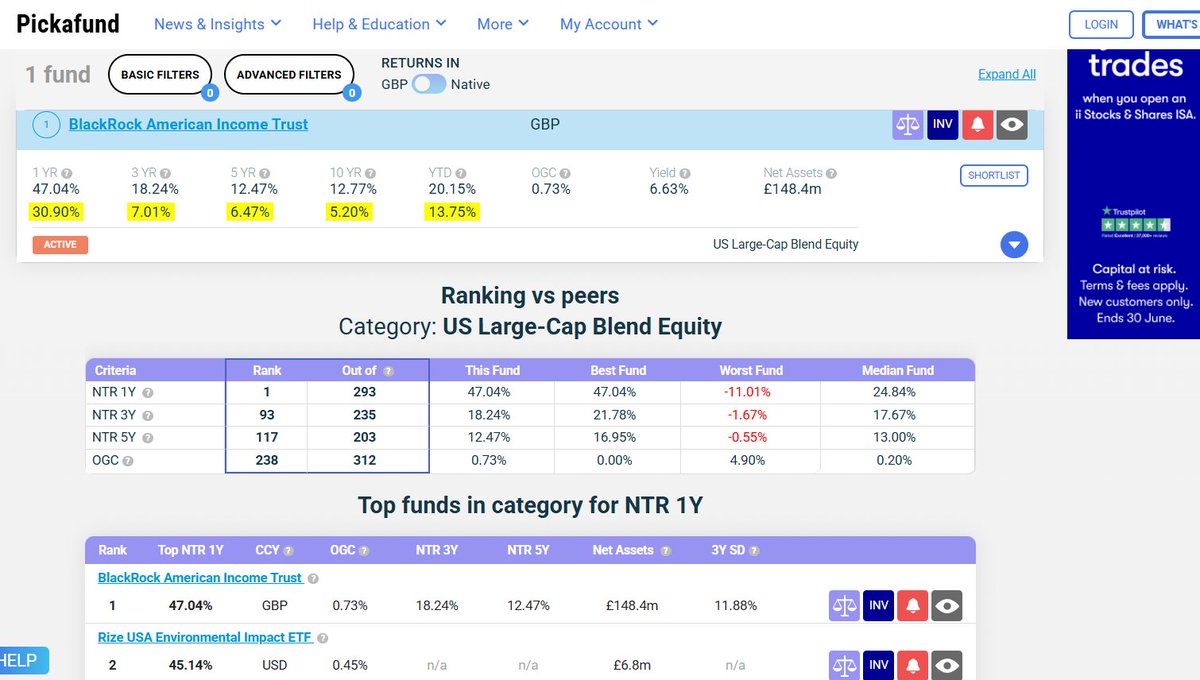Click Worst Fund -11.01% cell

751,392
